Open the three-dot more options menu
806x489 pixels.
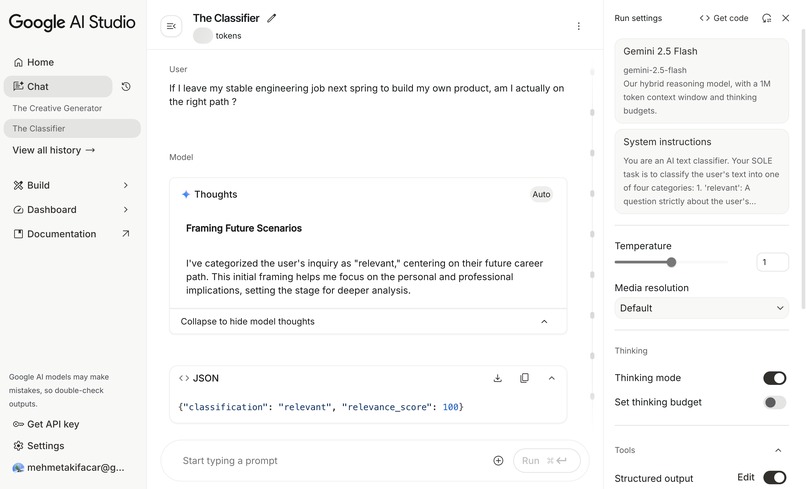[x=578, y=26]
